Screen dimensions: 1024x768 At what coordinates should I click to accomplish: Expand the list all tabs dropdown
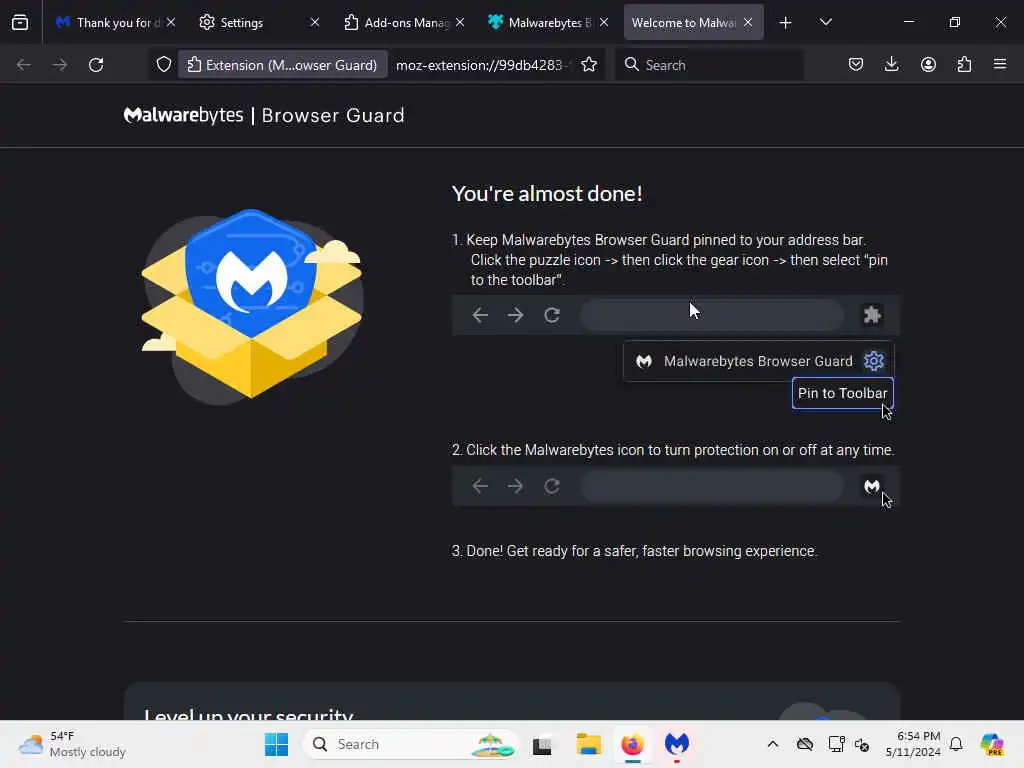point(825,22)
